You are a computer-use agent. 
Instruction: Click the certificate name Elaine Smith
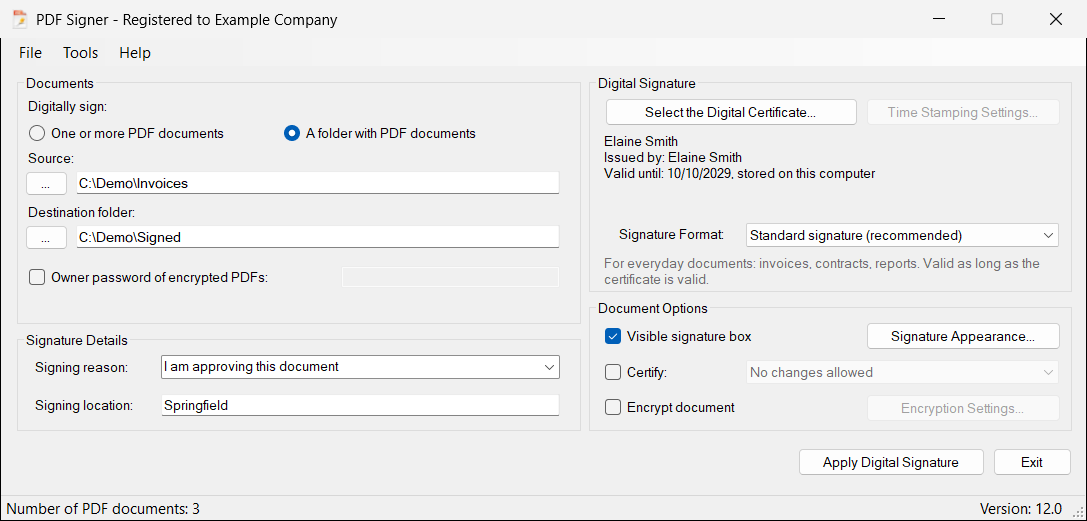point(641,141)
